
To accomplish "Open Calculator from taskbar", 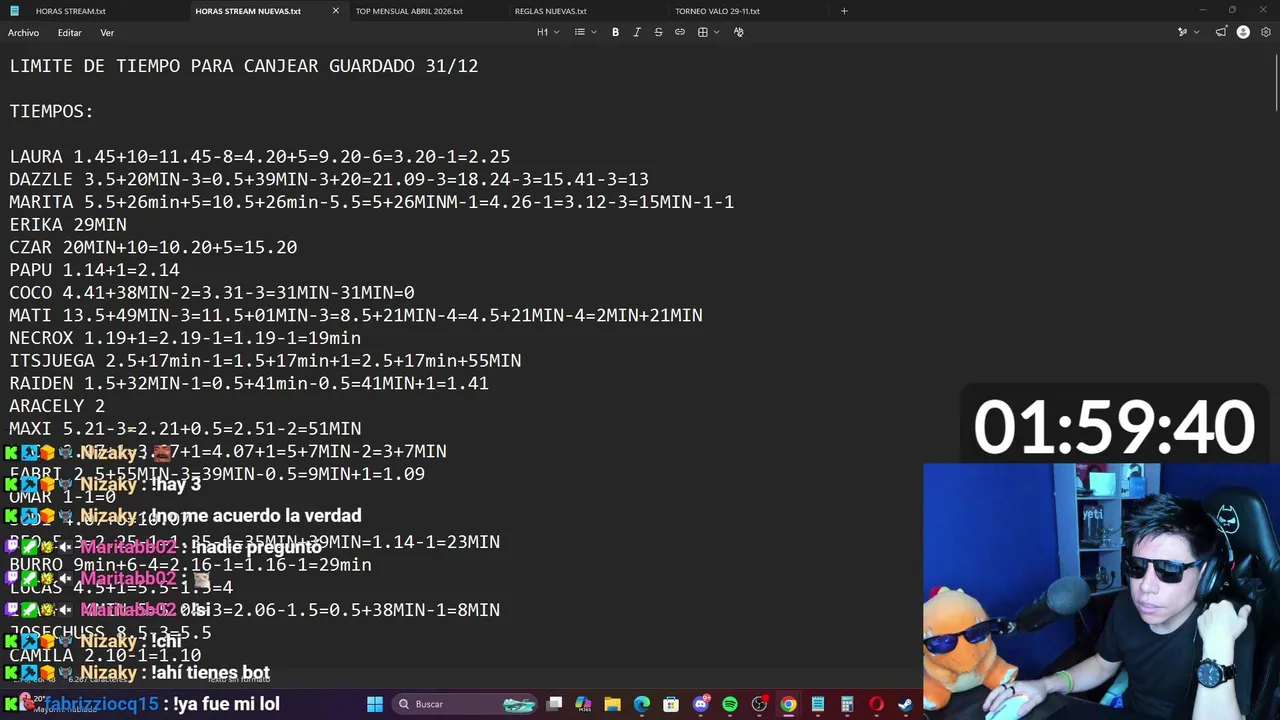I will pyautogui.click(x=847, y=704).
